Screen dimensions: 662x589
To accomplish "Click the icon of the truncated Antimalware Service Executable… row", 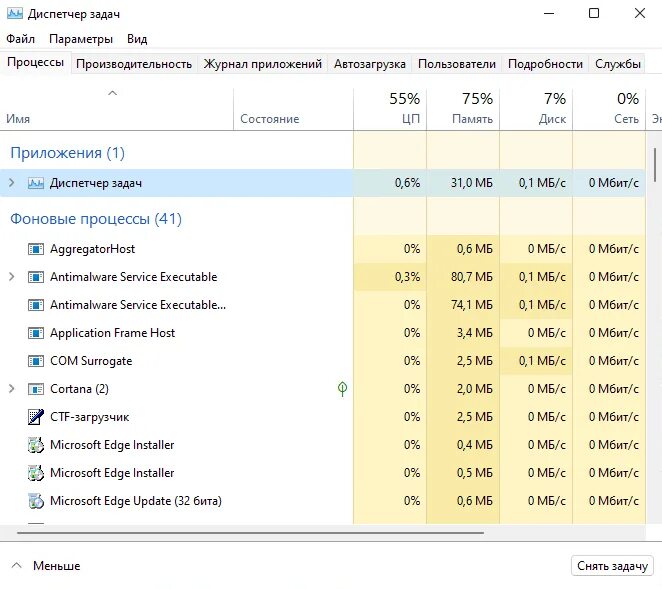I will (x=36, y=305).
